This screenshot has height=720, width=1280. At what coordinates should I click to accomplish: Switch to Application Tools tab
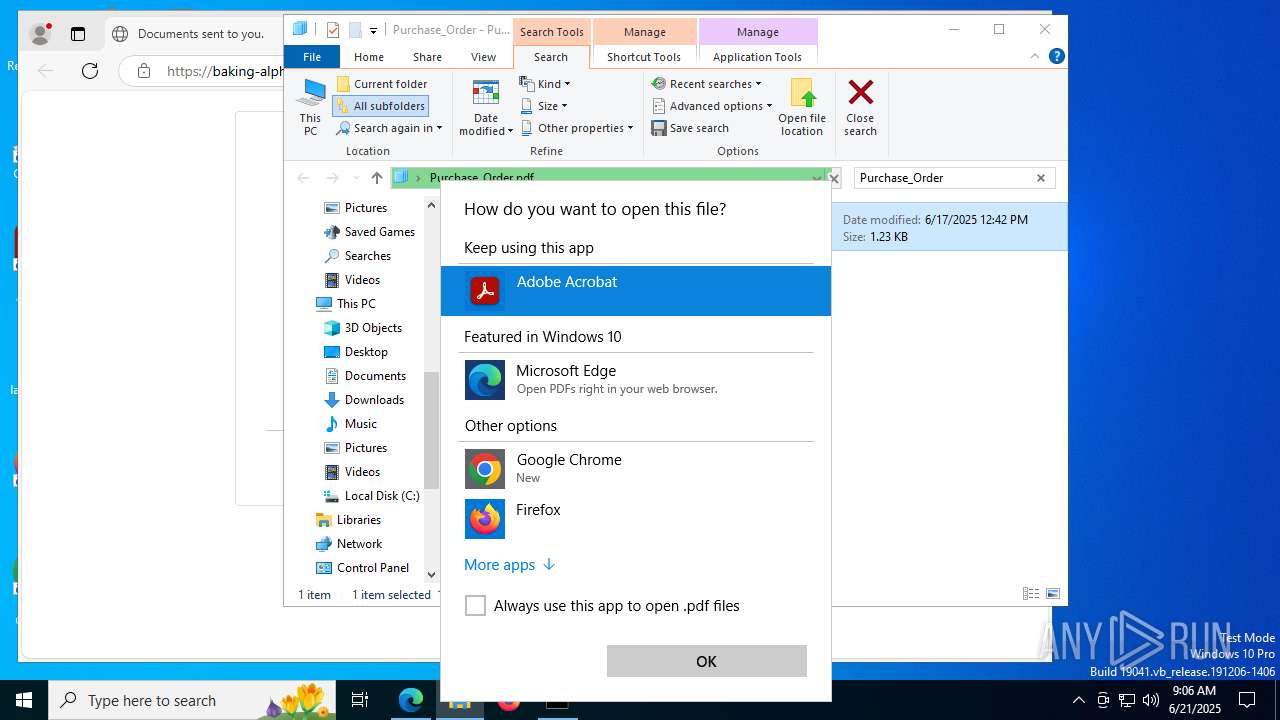pyautogui.click(x=757, y=57)
